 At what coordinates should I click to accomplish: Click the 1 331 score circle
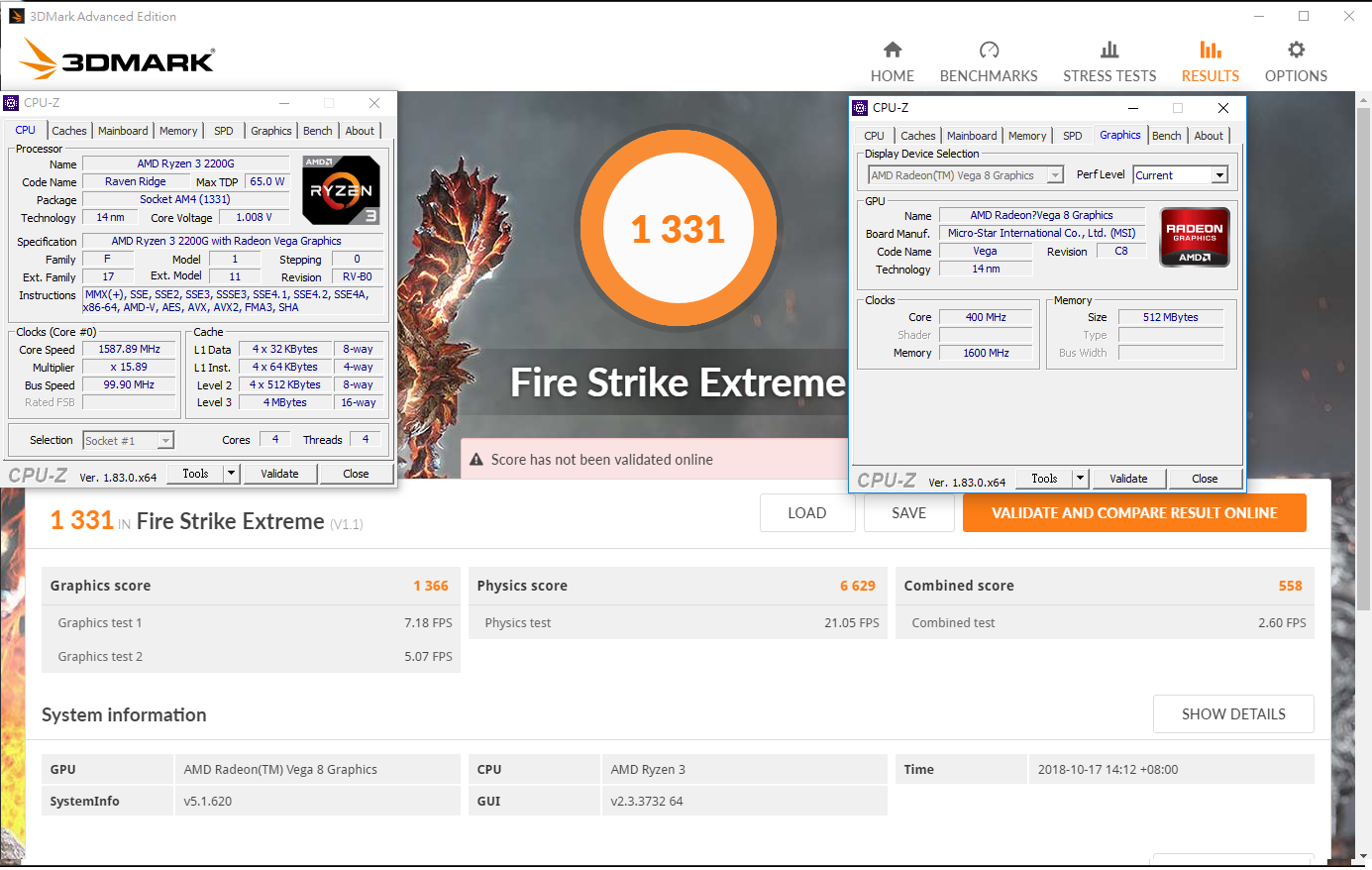pos(679,230)
